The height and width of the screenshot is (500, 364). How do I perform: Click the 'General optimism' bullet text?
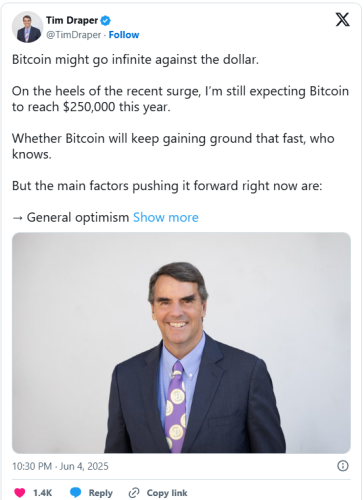pyautogui.click(x=77, y=217)
